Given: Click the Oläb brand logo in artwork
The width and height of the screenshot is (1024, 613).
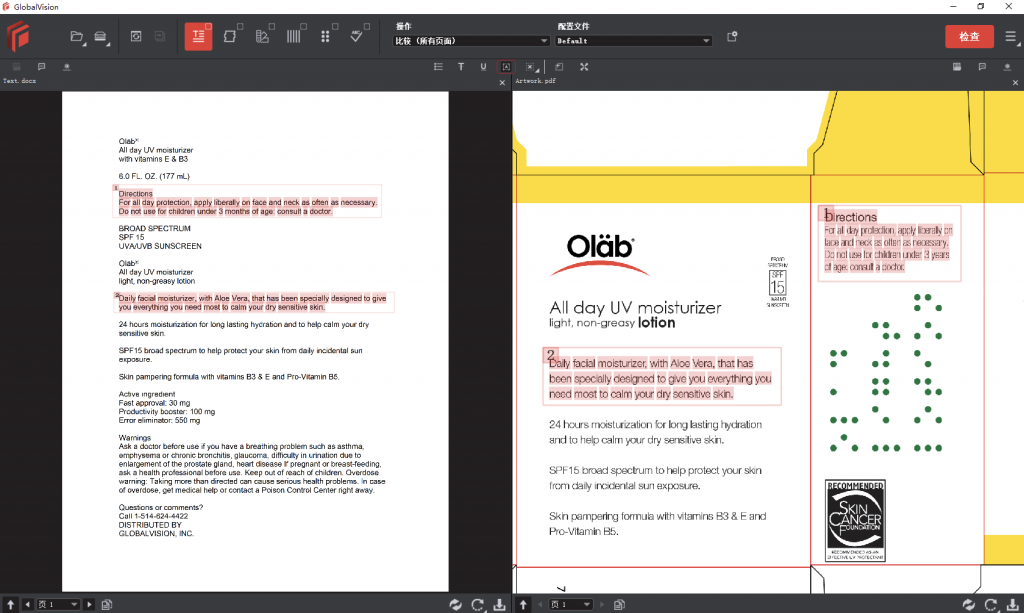Looking at the screenshot, I should point(600,255).
